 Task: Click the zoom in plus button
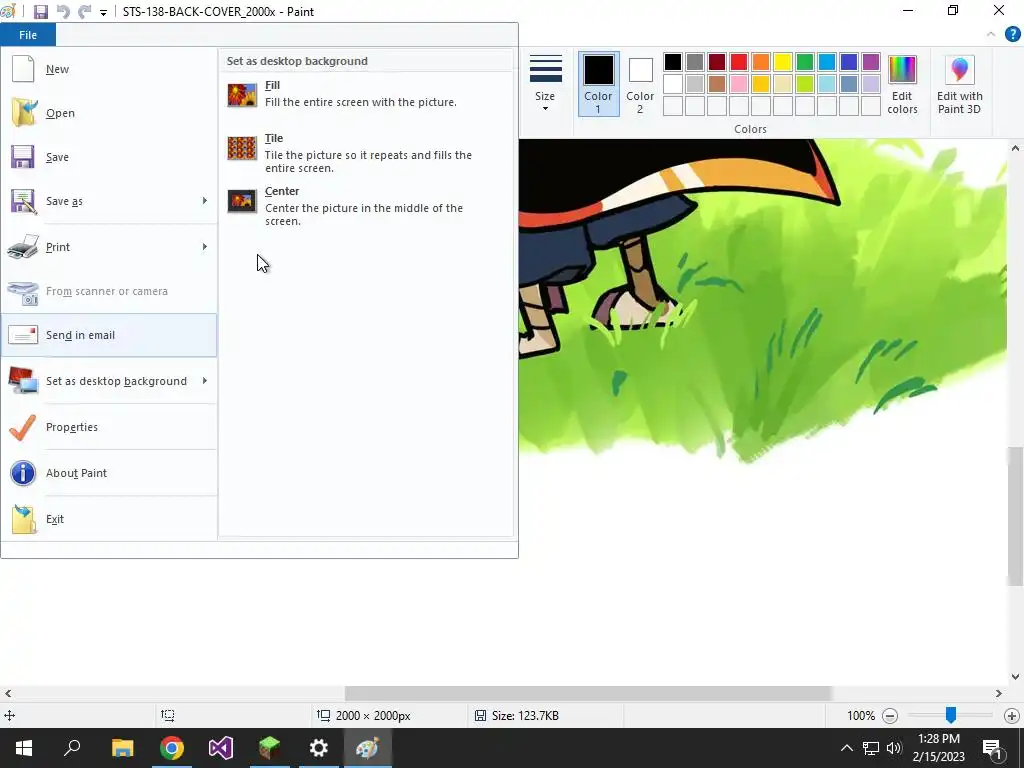click(x=1012, y=716)
